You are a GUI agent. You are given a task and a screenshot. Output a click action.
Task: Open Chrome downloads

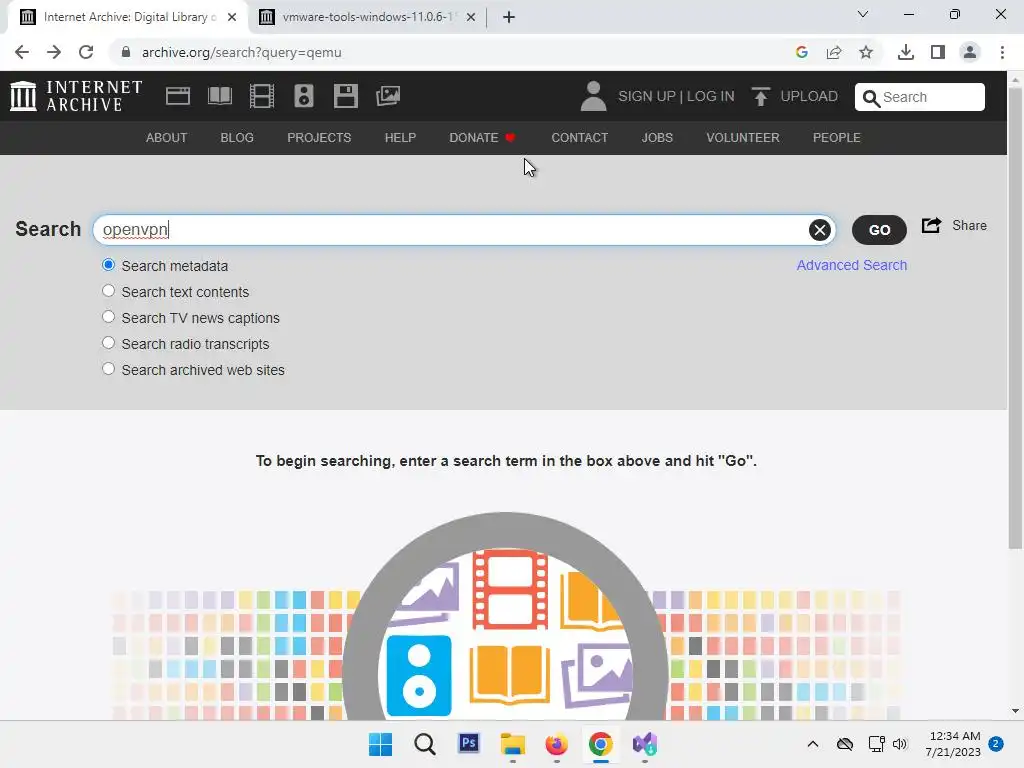(x=905, y=52)
